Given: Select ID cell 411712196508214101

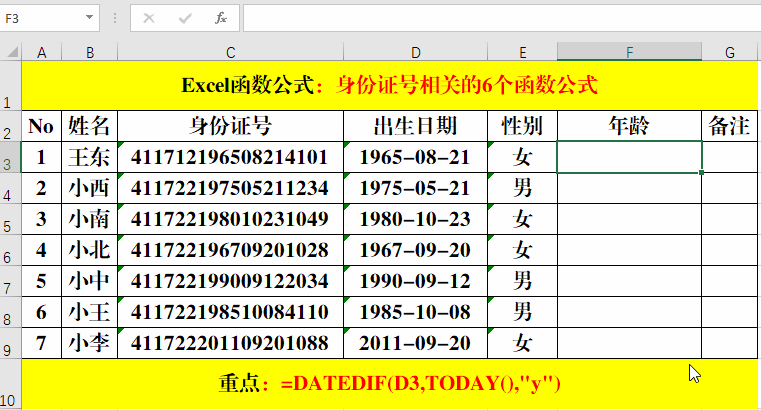Looking at the screenshot, I should point(231,157).
